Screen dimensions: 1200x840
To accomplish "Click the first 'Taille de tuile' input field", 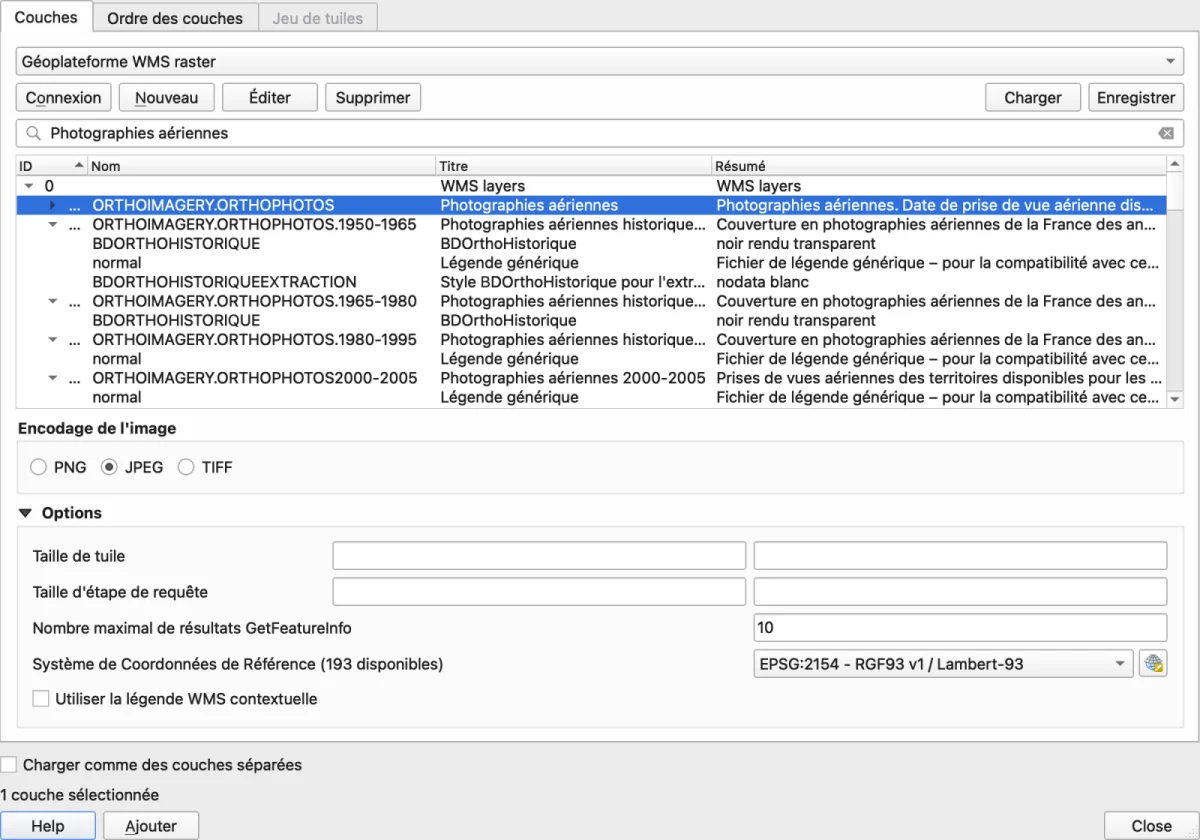I will [x=539, y=556].
